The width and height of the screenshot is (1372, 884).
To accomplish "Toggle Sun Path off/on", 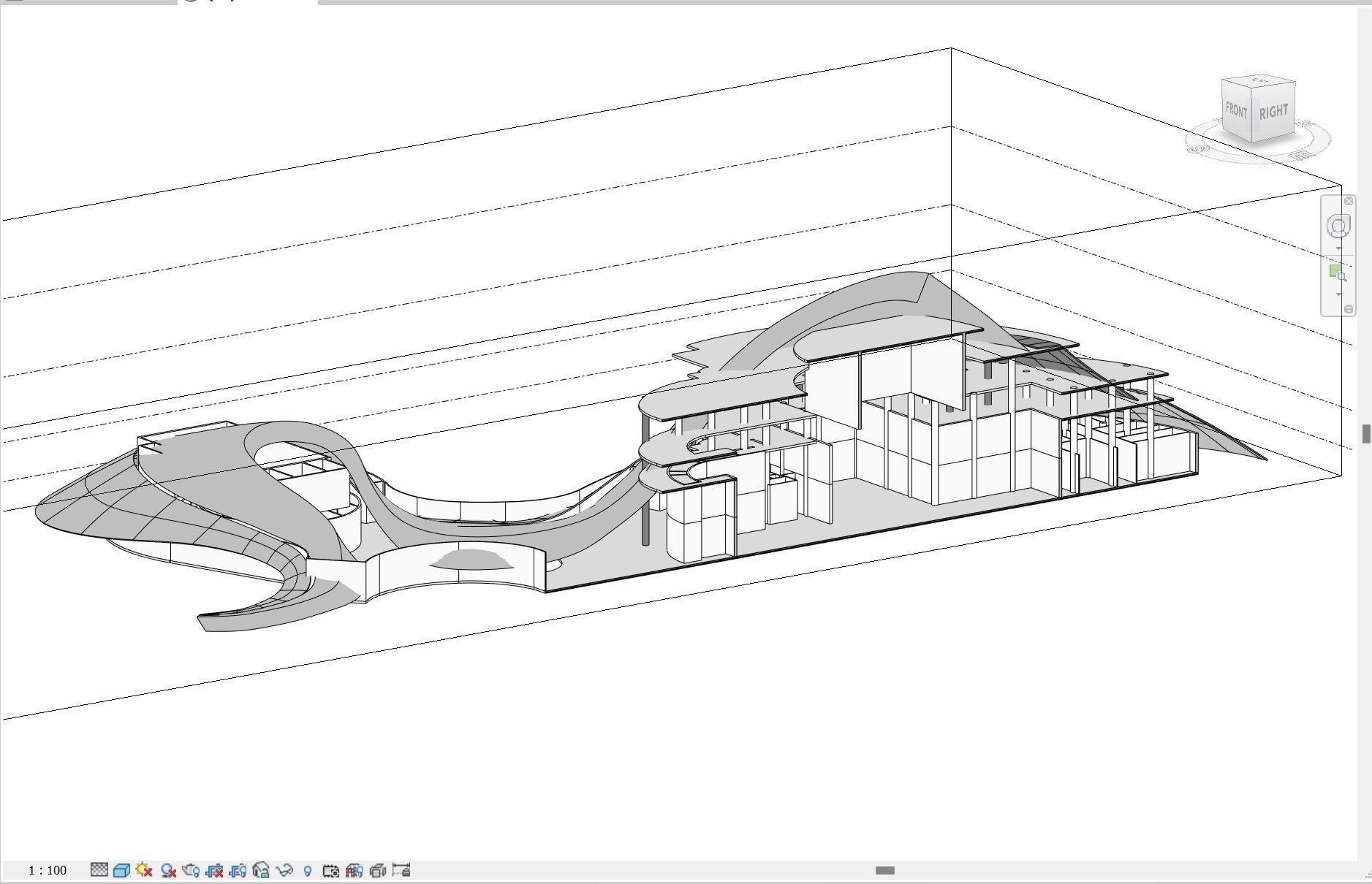I will click(144, 870).
